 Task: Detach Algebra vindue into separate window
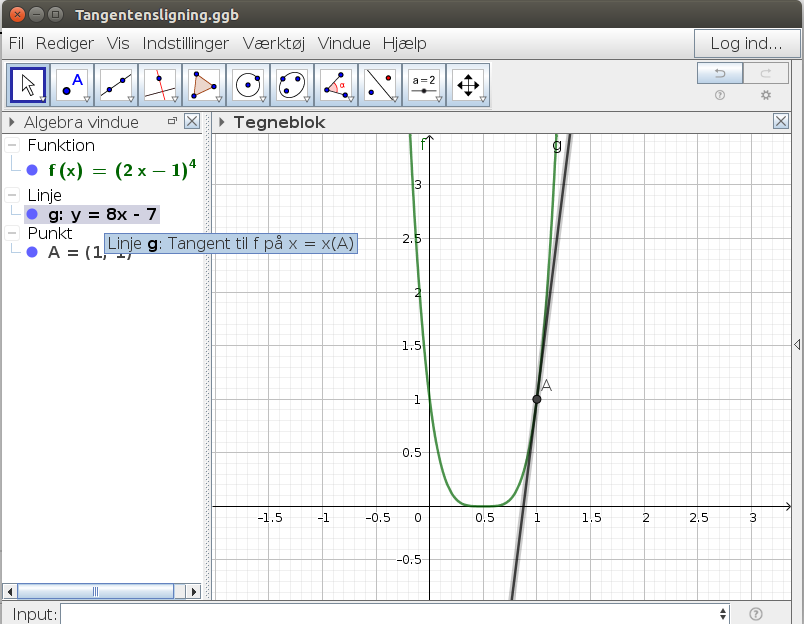pos(172,121)
